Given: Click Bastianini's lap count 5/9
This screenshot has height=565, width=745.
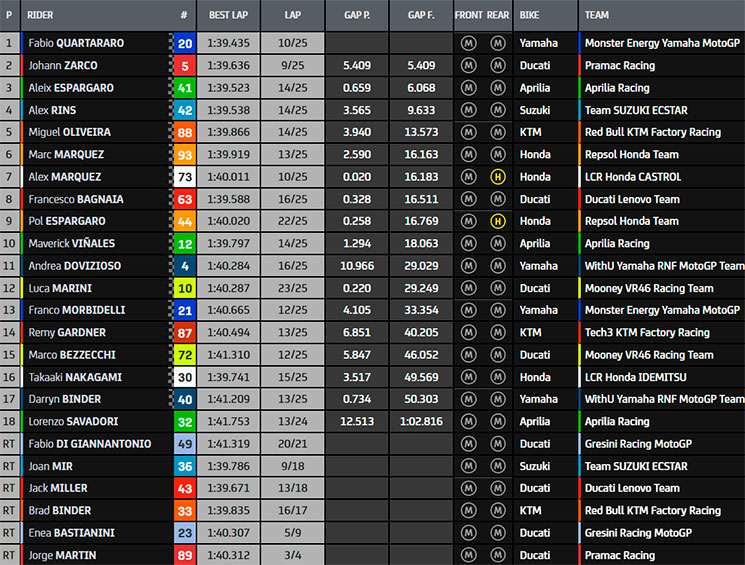Looking at the screenshot, I should point(293,533).
